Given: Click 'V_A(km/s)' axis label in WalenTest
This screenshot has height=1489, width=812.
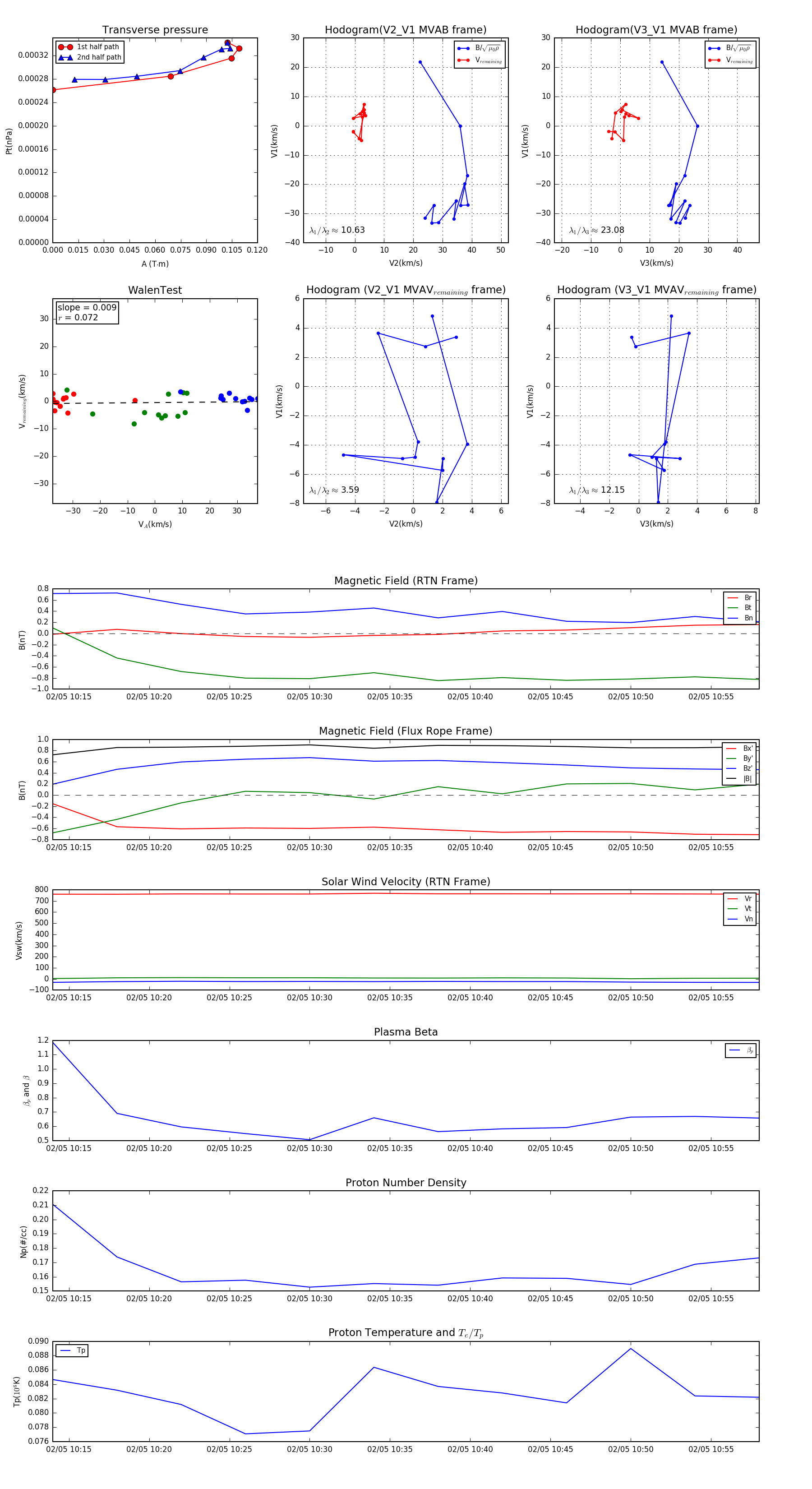Looking at the screenshot, I should pos(155,524).
